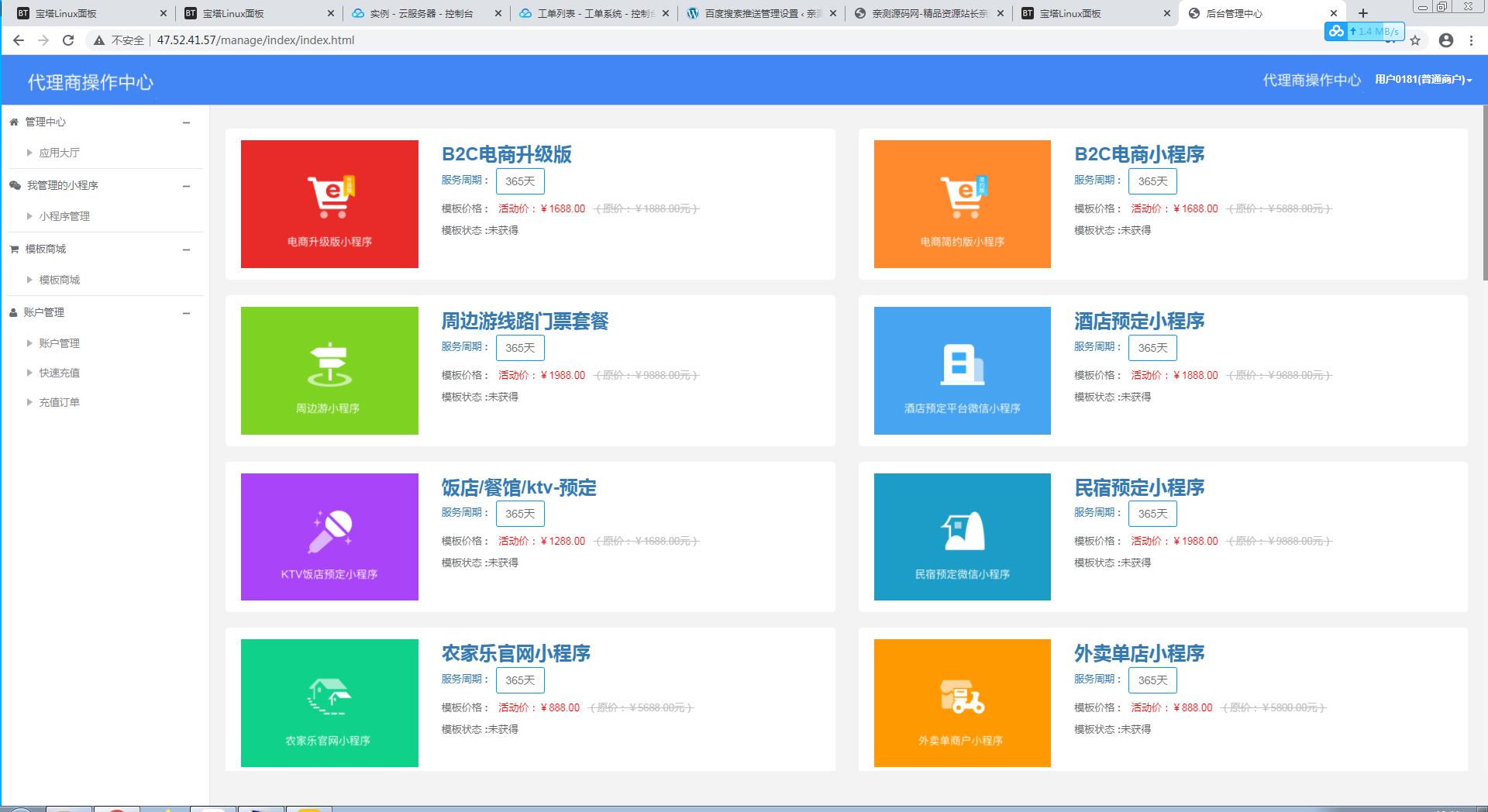1488x812 pixels.
Task: Open 模板商城 sub-item in sidebar
Action: (x=60, y=280)
